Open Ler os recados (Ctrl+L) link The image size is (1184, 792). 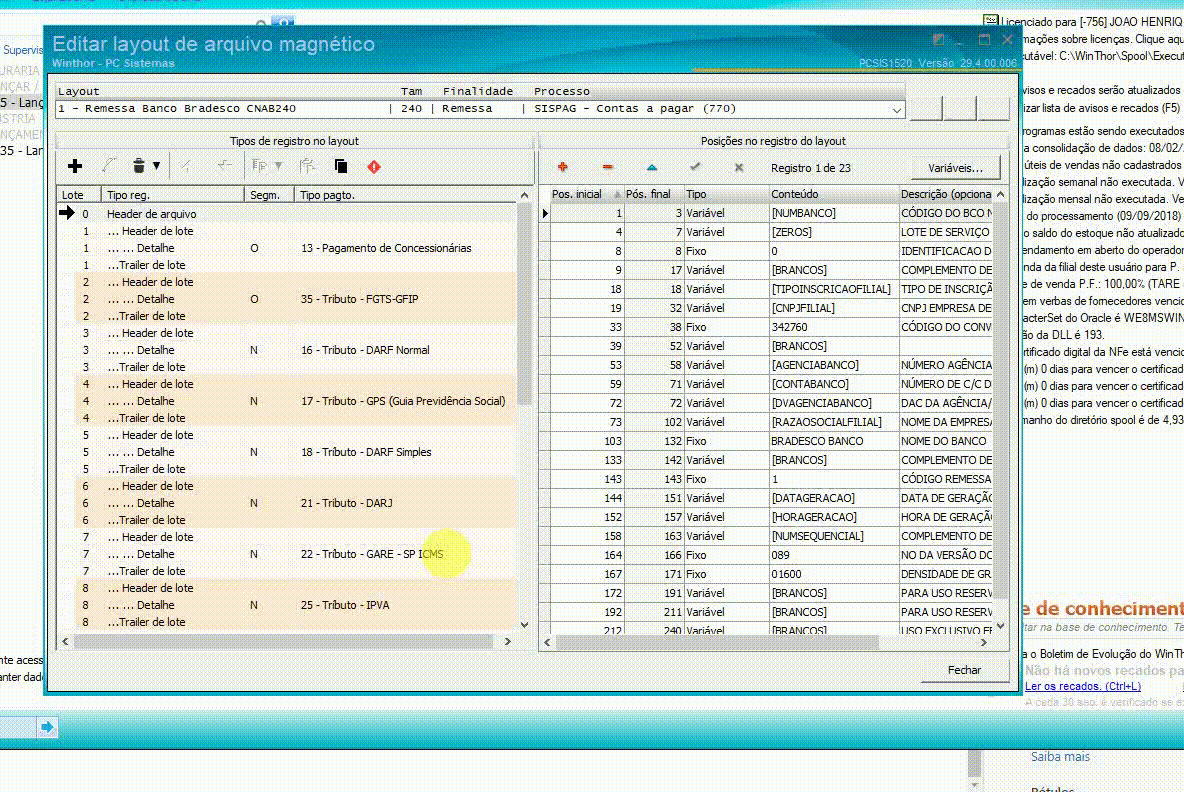(1083, 686)
